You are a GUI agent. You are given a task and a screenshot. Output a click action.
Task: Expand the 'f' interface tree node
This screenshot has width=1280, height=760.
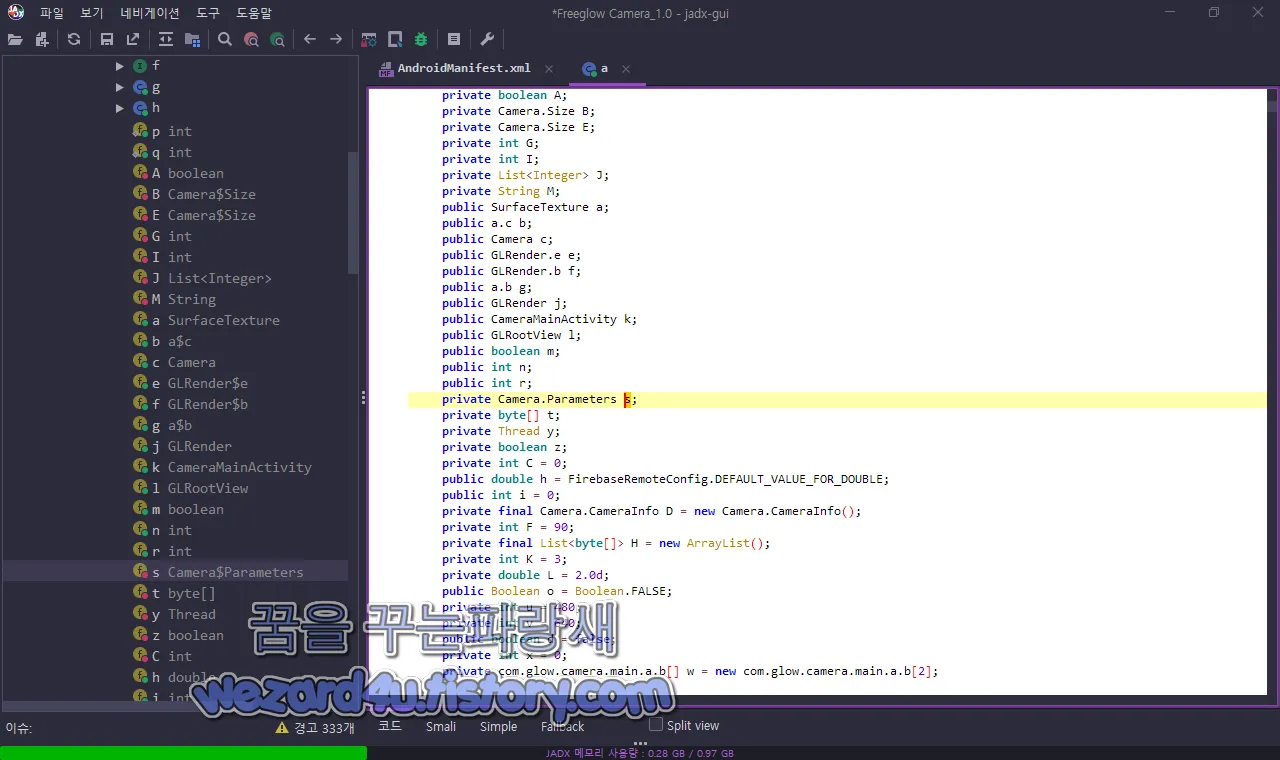(x=119, y=66)
